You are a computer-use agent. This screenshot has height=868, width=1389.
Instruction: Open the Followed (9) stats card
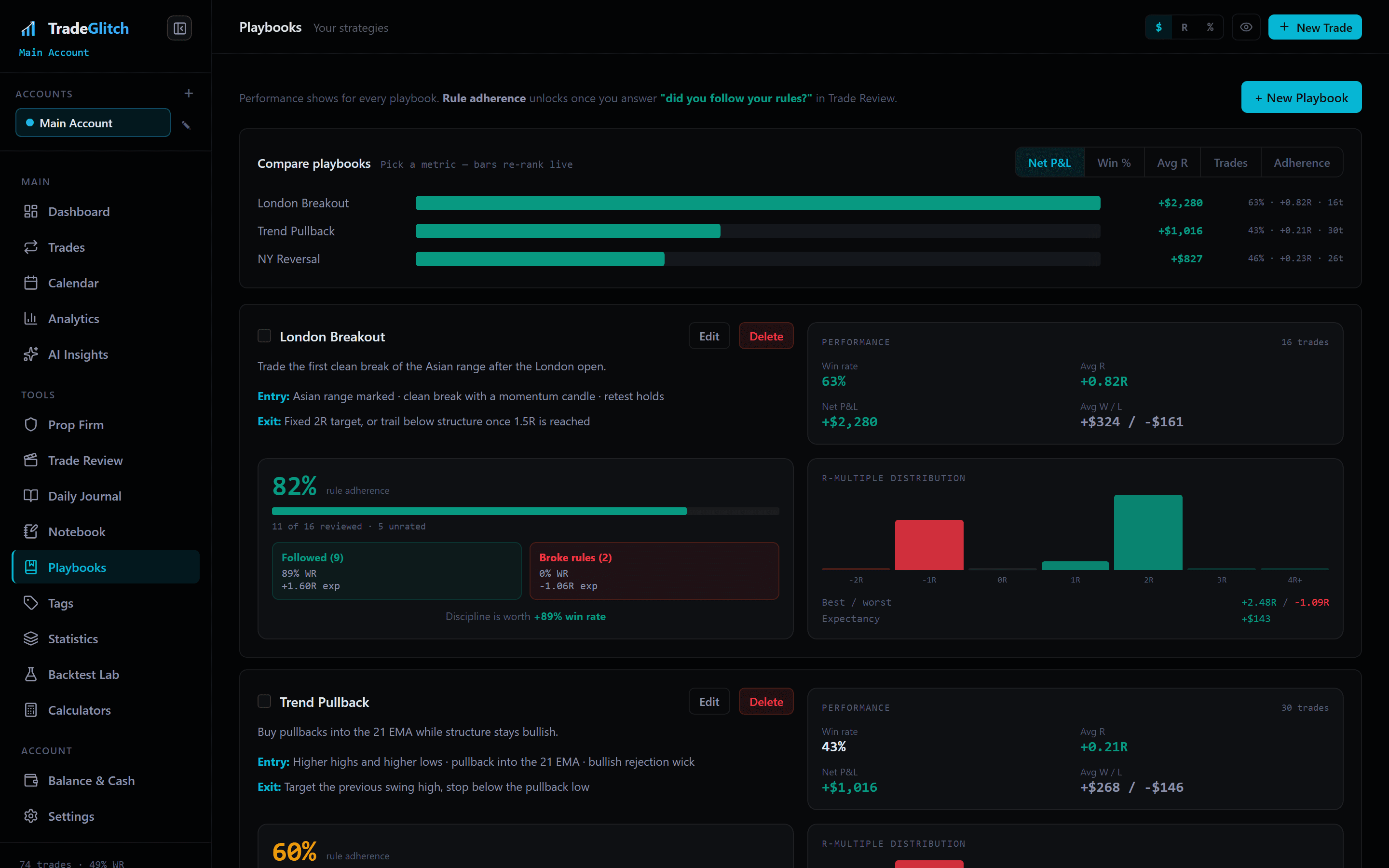(x=396, y=570)
